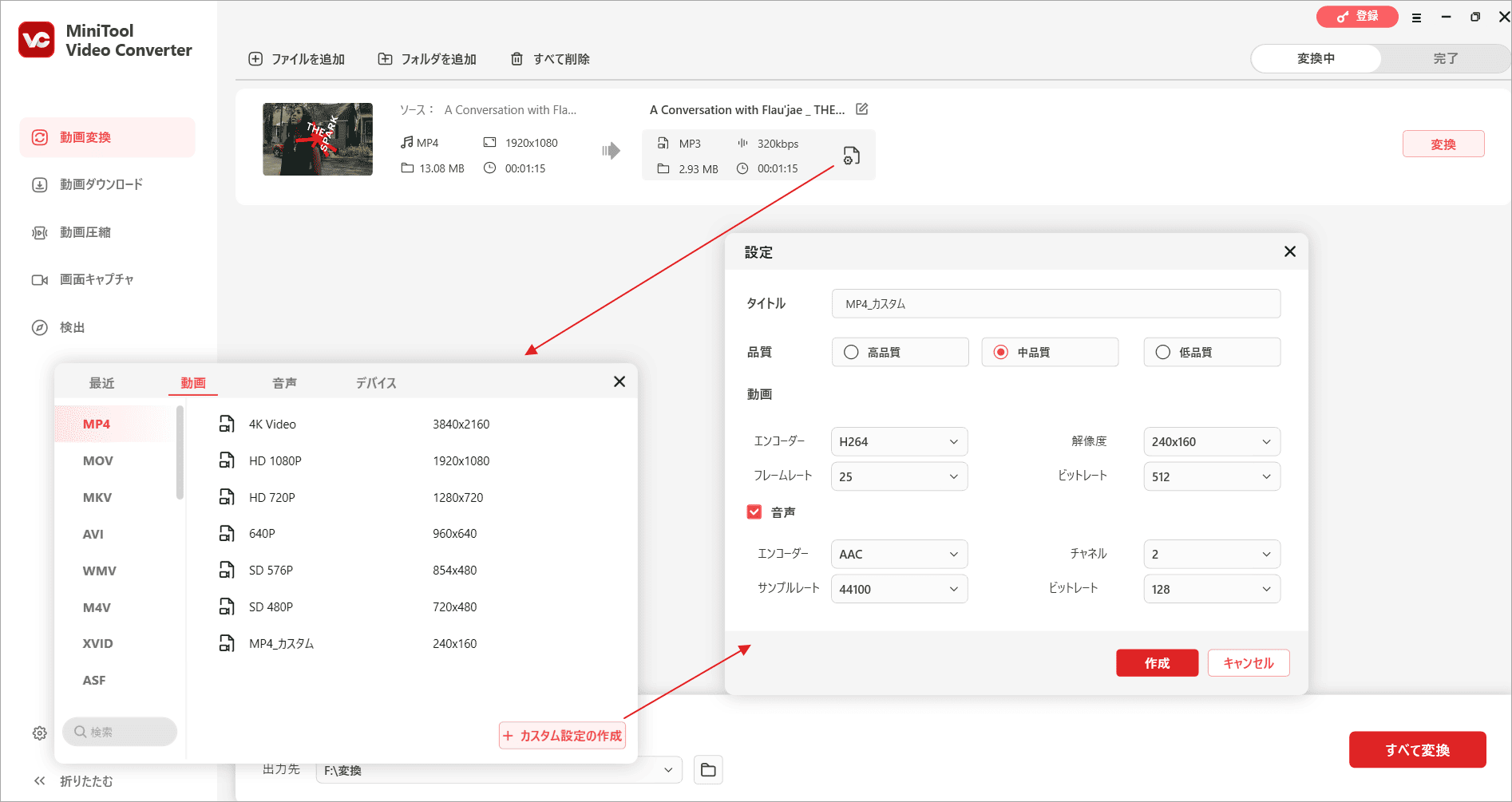Close the format selection popup
This screenshot has width=1512, height=802.
pos(619,381)
